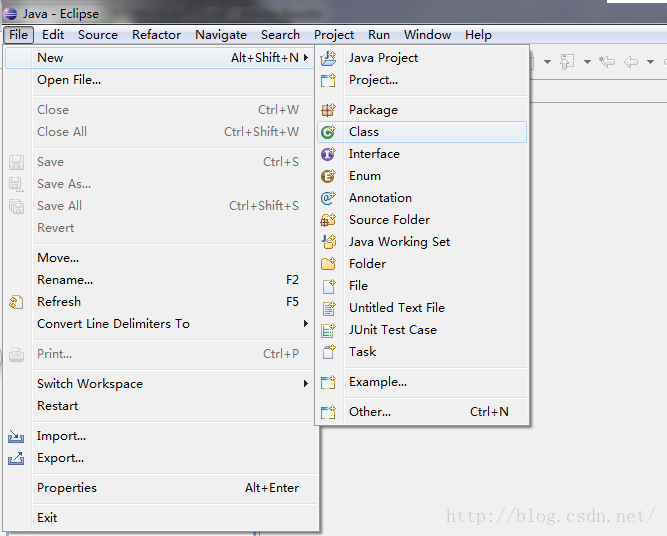Click the greyed Close menu entry
The width and height of the screenshot is (667, 536).
click(161, 110)
